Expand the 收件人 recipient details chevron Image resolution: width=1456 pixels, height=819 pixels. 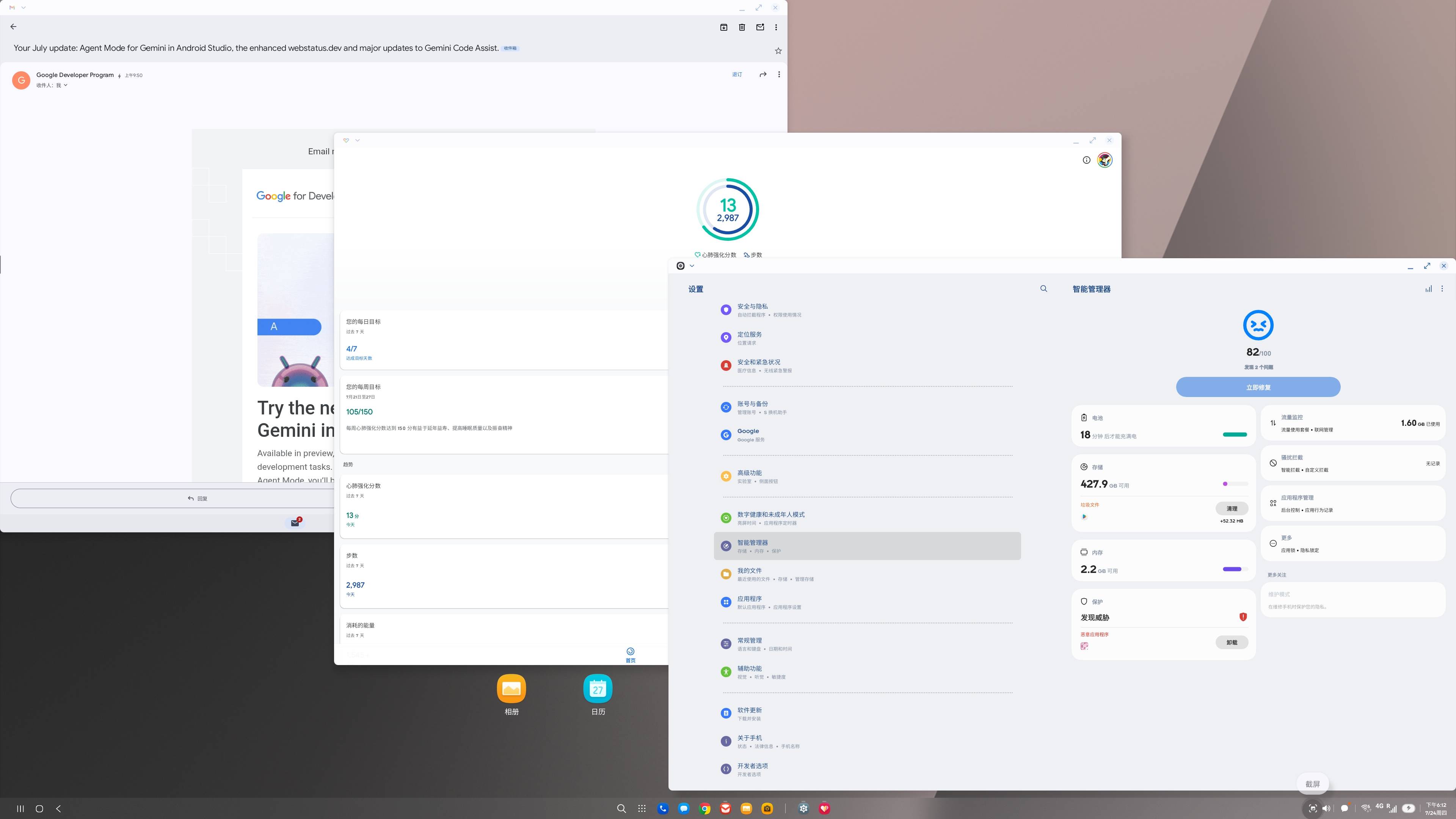[x=66, y=85]
